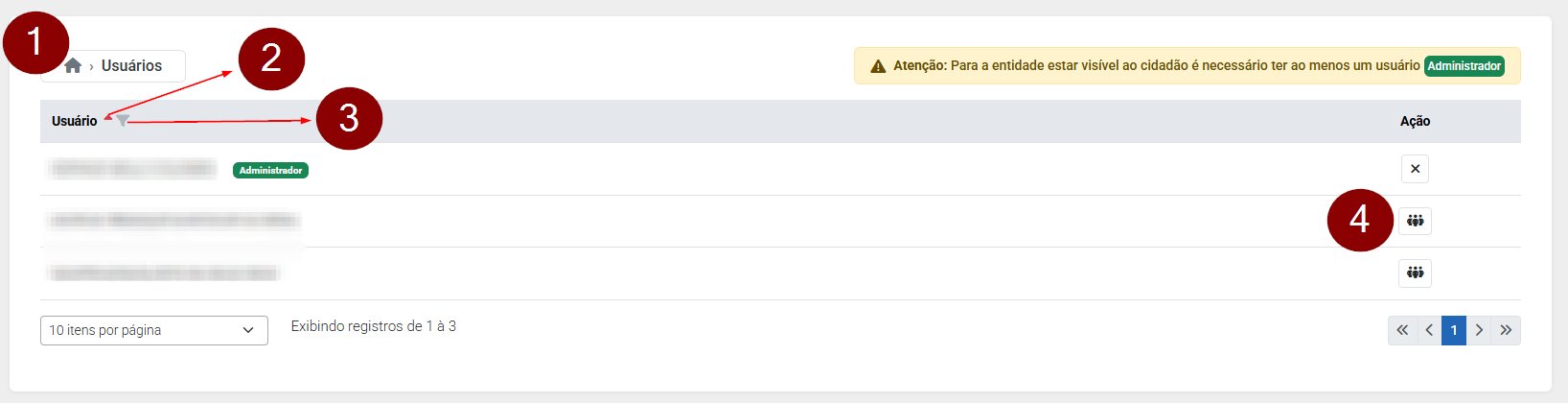The width and height of the screenshot is (1568, 403).
Task: Click the Administrador badge in first row
Action: (270, 170)
